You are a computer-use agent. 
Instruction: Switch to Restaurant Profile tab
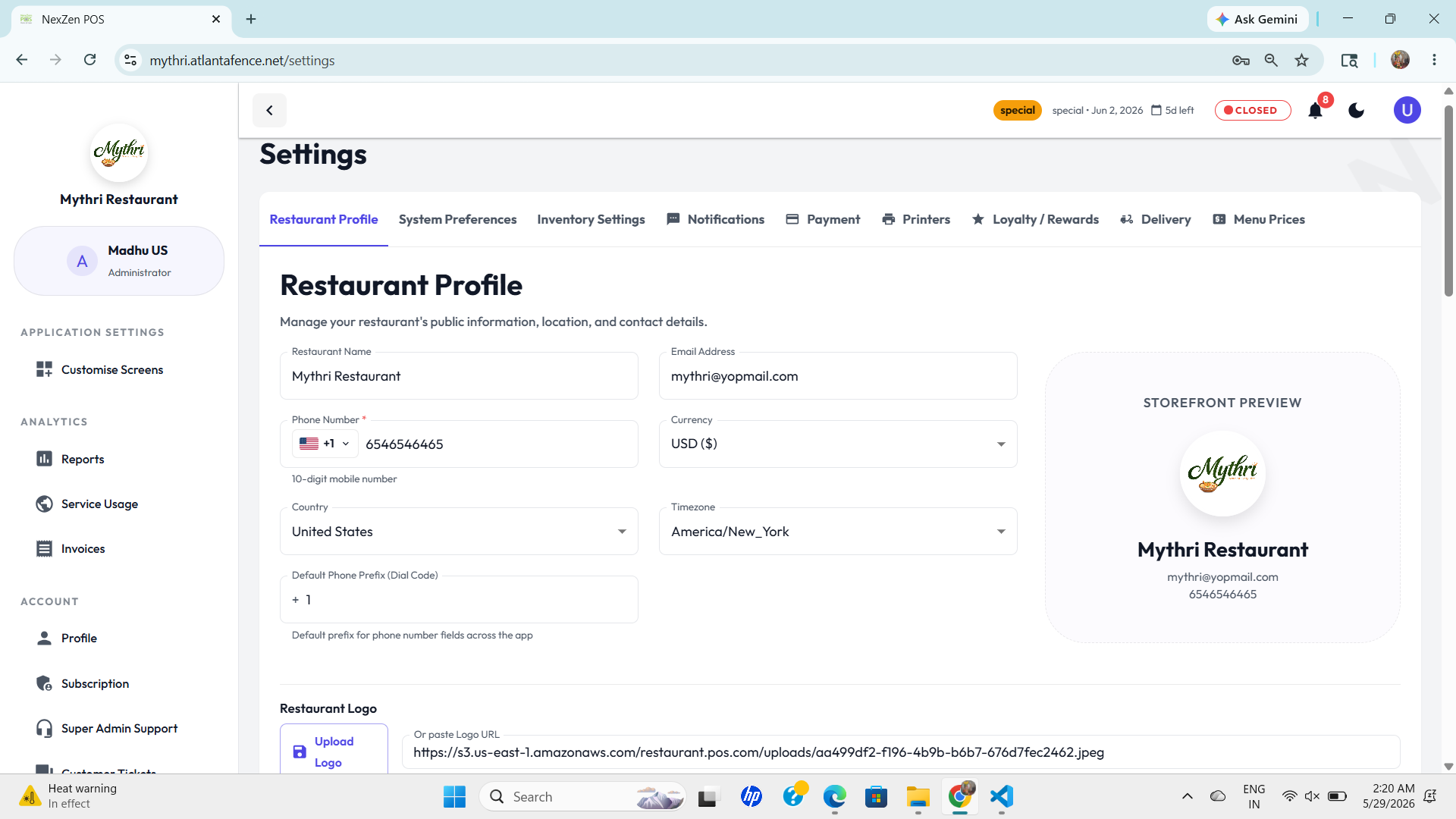tap(324, 220)
